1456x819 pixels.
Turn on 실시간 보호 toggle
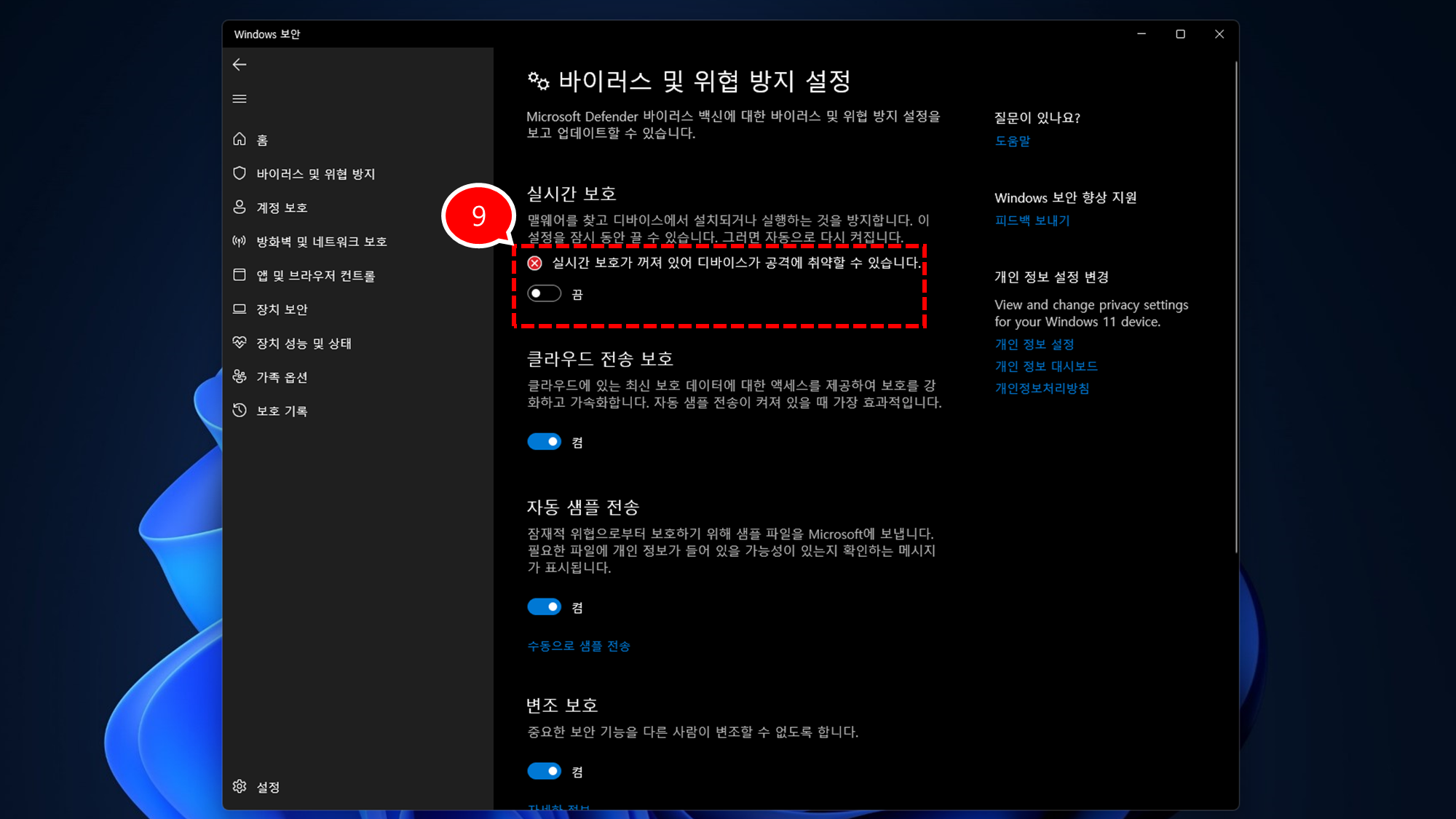[x=544, y=294]
